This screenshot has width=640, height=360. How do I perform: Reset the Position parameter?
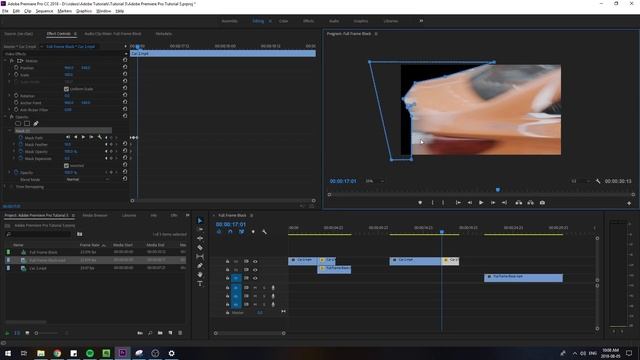point(125,67)
